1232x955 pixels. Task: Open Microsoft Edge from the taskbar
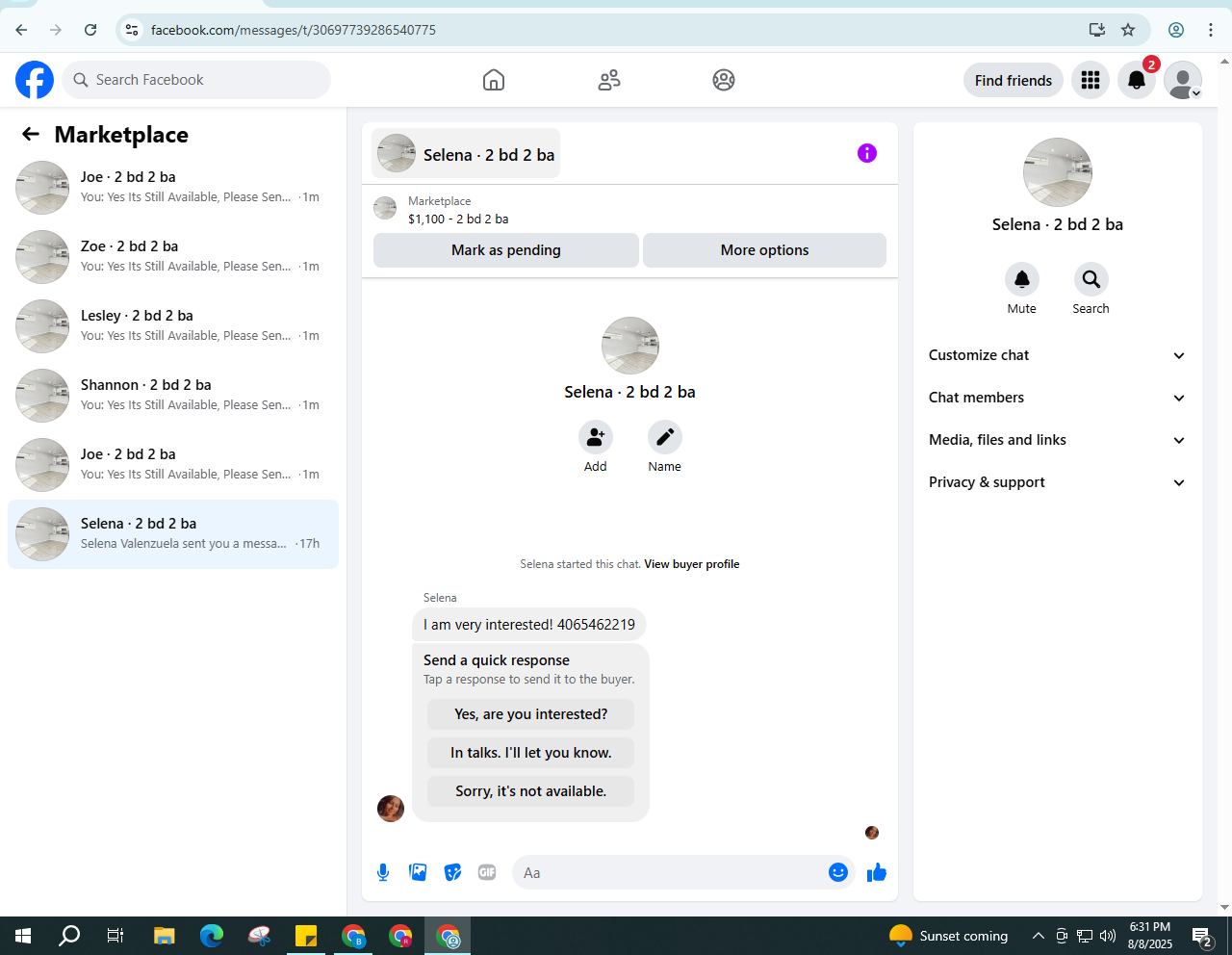(x=212, y=936)
